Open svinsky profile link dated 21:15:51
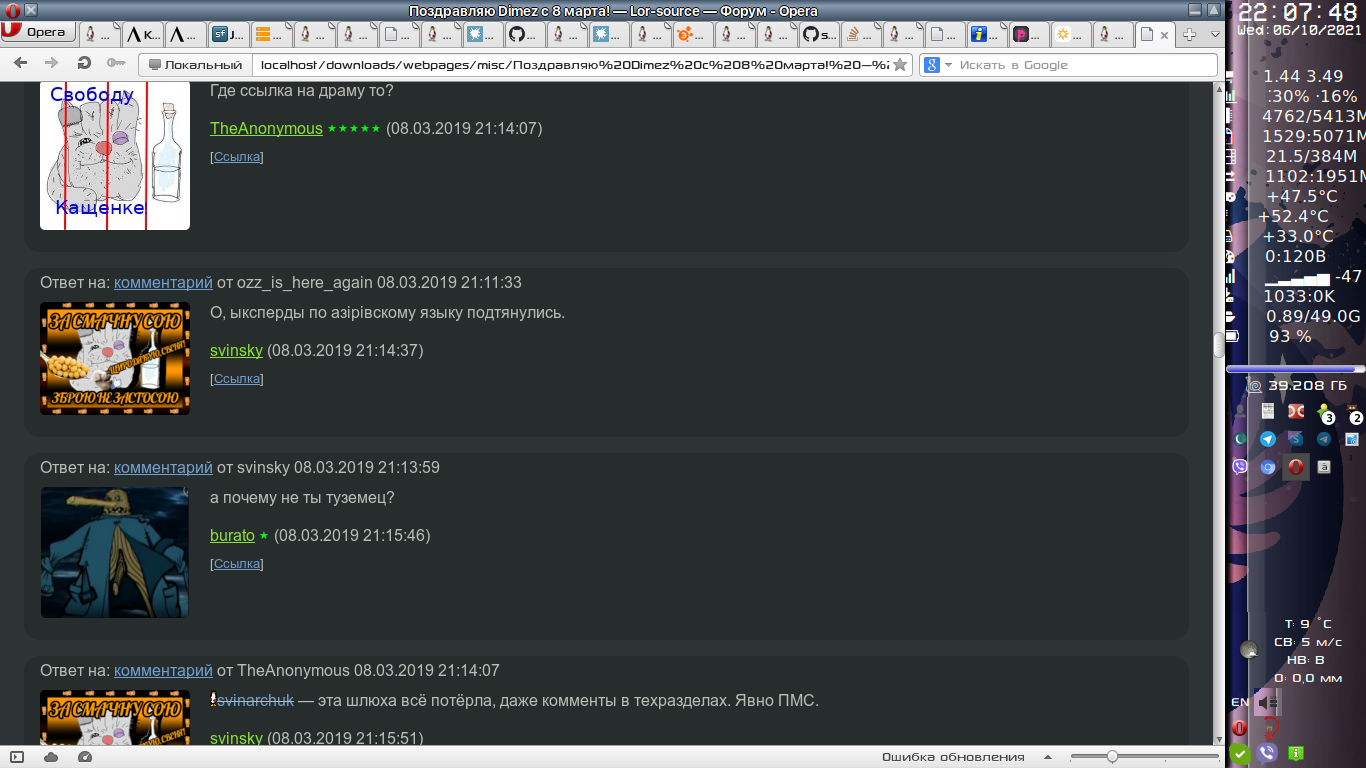This screenshot has height=768, width=1366. (236, 739)
